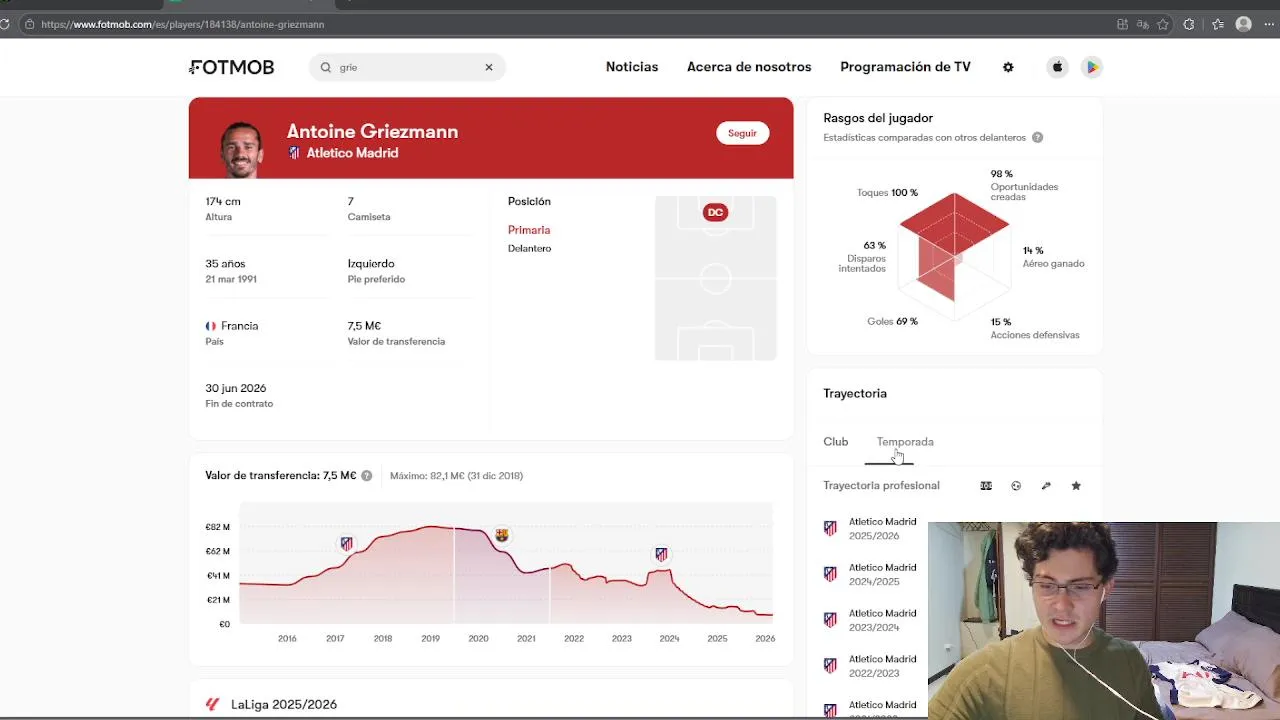This screenshot has height=720, width=1280.
Task: Click the 'Primaria' position label
Action: point(529,230)
